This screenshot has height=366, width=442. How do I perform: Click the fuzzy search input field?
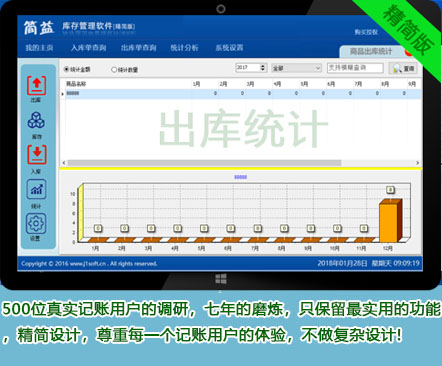coord(355,68)
